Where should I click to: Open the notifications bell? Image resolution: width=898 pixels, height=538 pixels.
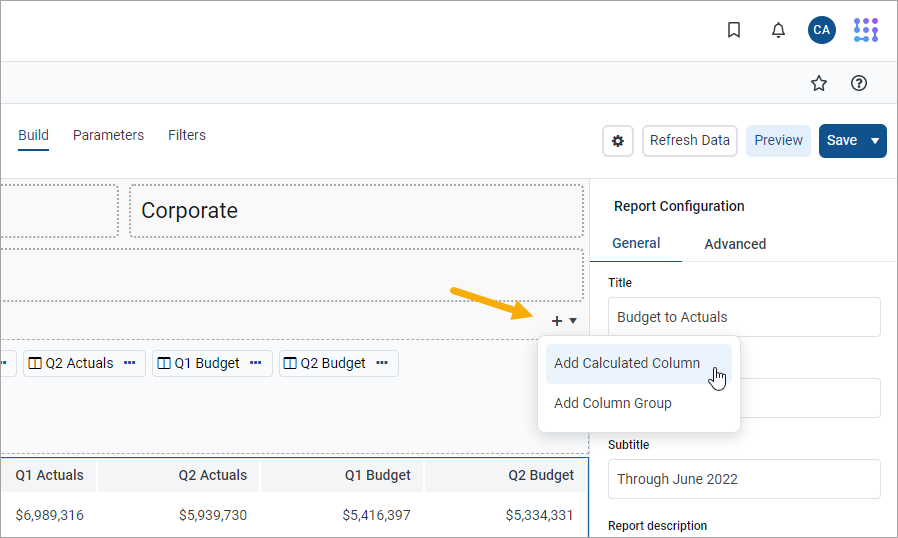click(x=778, y=30)
